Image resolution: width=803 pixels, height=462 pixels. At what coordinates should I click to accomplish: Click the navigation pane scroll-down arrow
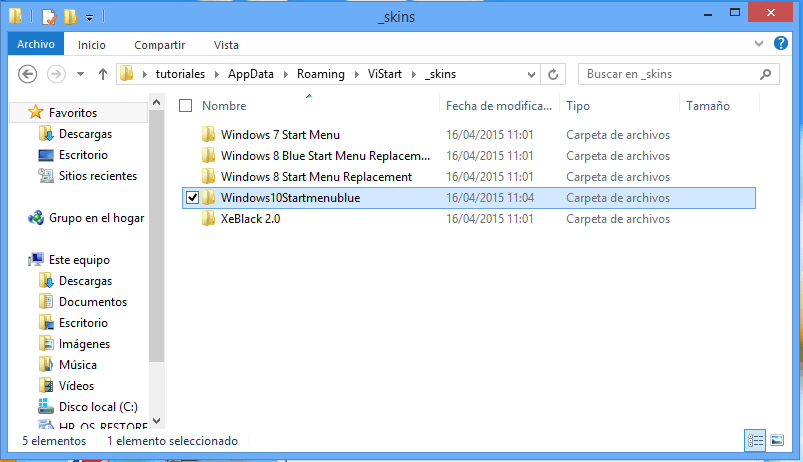157,421
